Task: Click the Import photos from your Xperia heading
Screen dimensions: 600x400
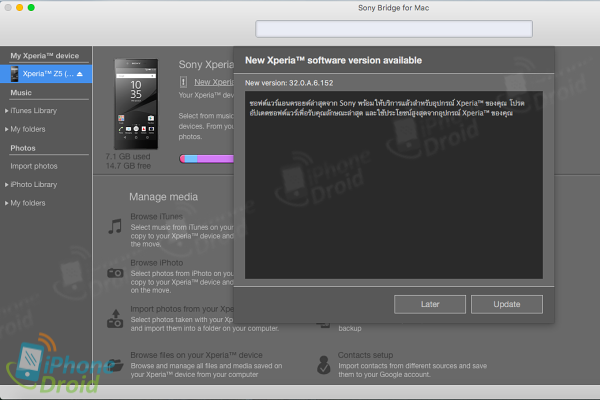Action: [x=182, y=309]
